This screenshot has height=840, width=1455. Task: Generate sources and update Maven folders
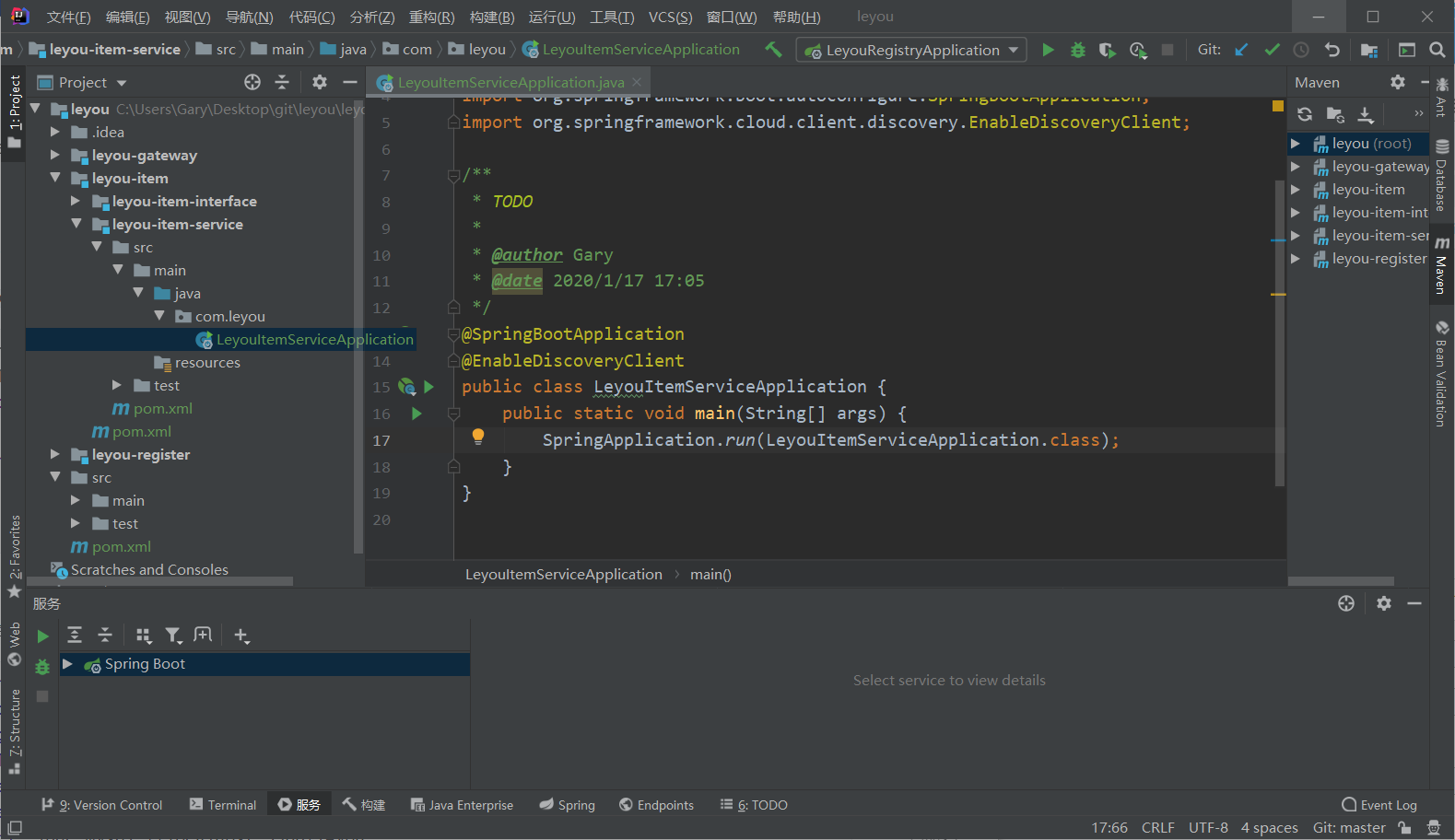point(1335,114)
